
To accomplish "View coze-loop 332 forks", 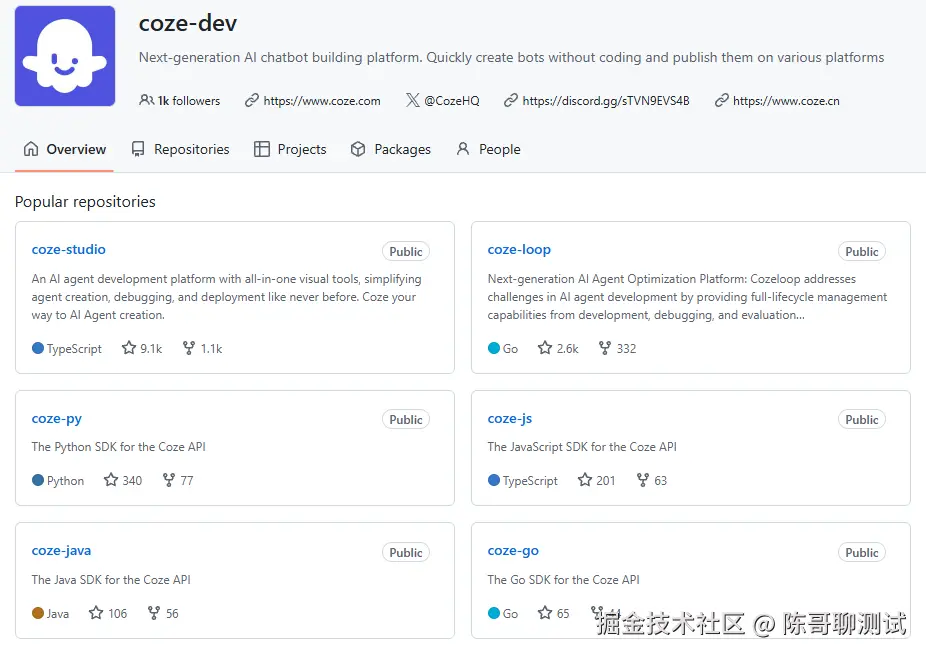I will pyautogui.click(x=617, y=348).
